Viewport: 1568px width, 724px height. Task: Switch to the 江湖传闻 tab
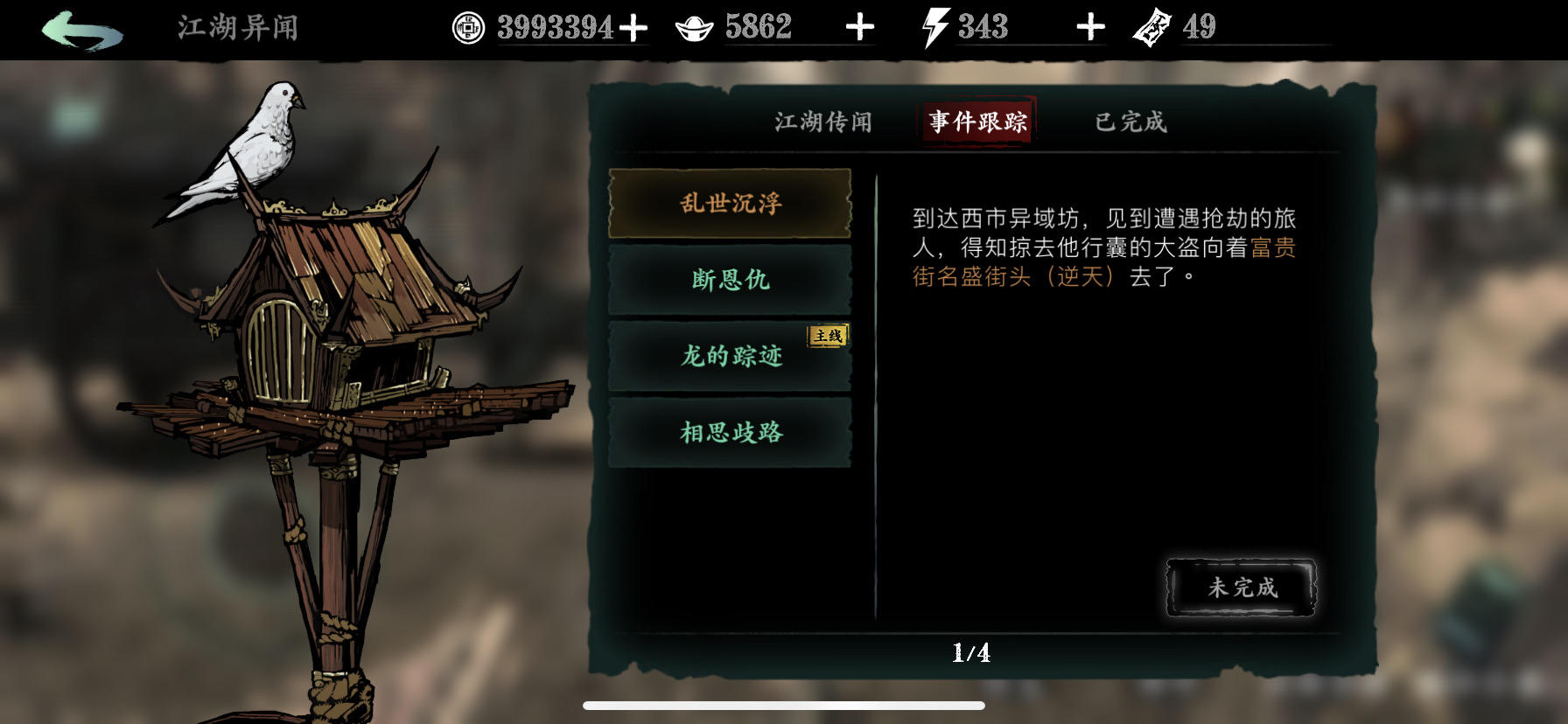(822, 122)
